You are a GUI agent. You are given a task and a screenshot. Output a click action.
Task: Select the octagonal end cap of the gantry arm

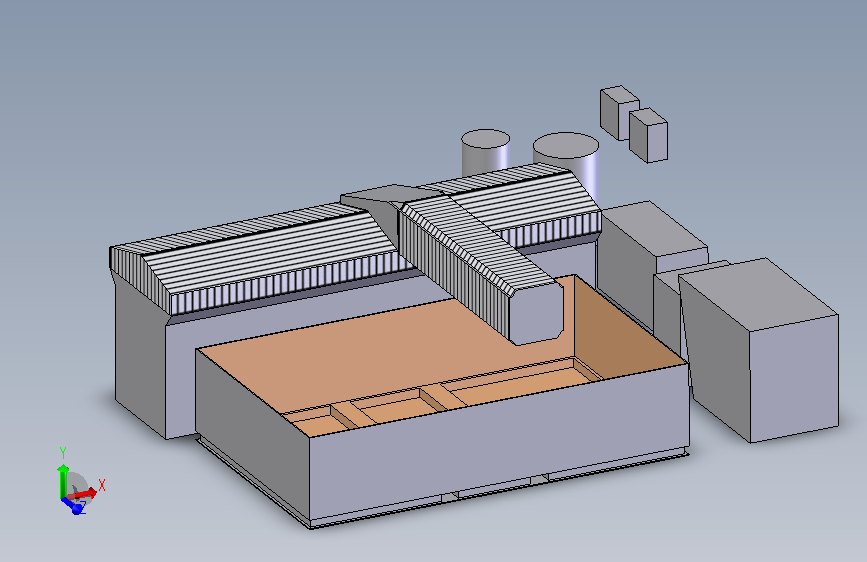[536, 313]
